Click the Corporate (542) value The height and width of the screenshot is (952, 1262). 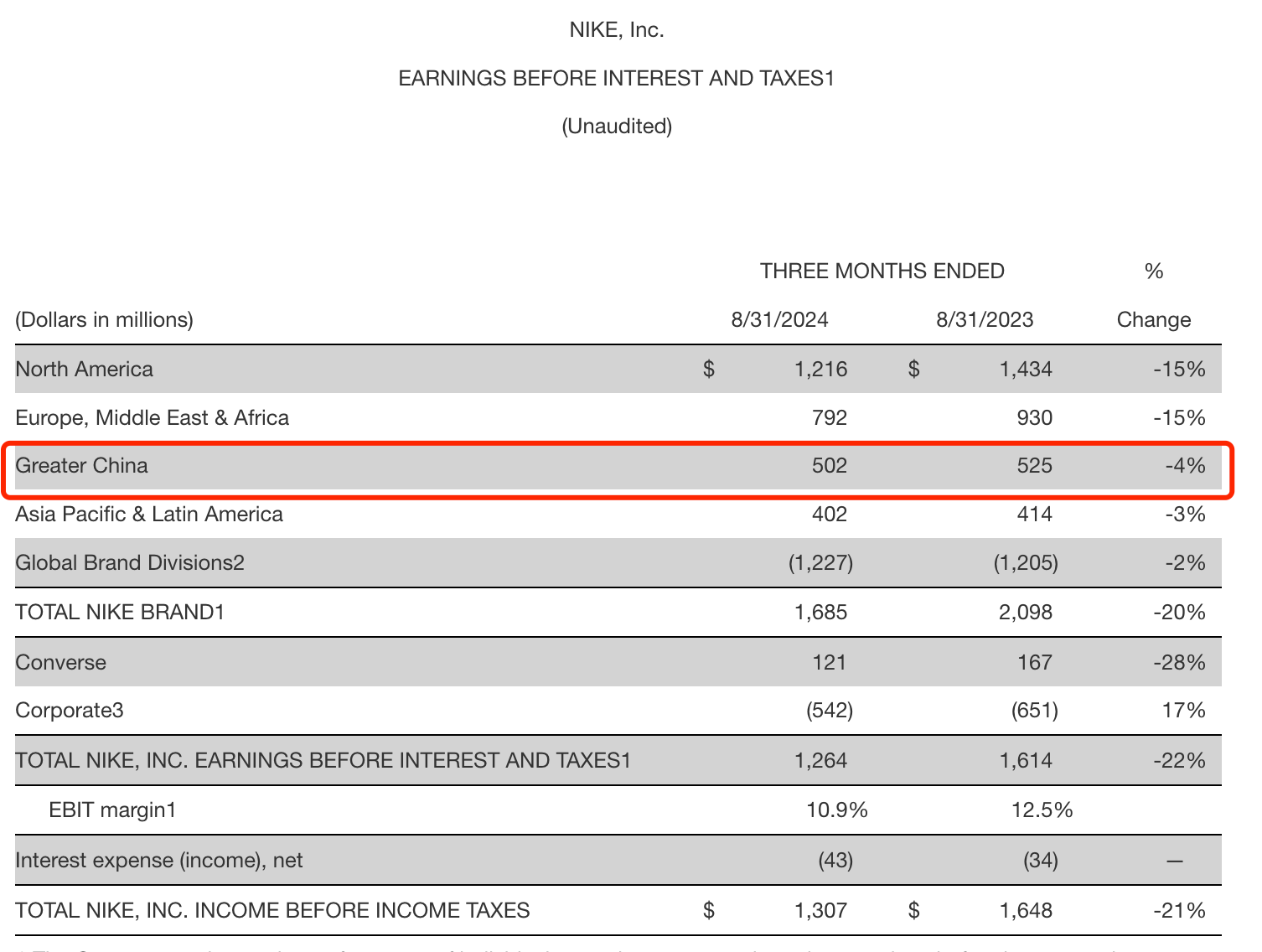point(829,711)
